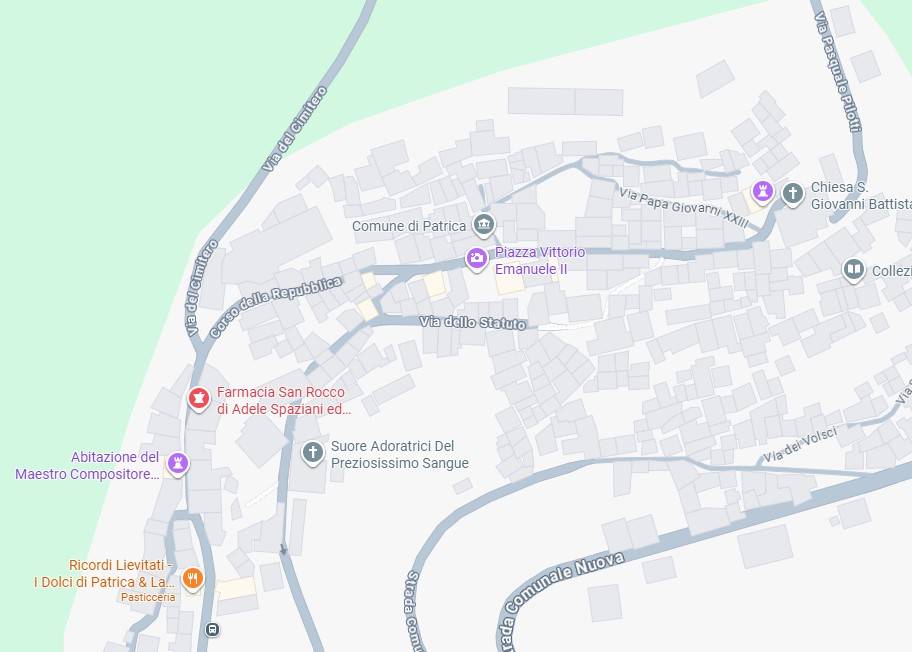
Task: Click the Via dei Volsci street label
Action: tap(800, 445)
